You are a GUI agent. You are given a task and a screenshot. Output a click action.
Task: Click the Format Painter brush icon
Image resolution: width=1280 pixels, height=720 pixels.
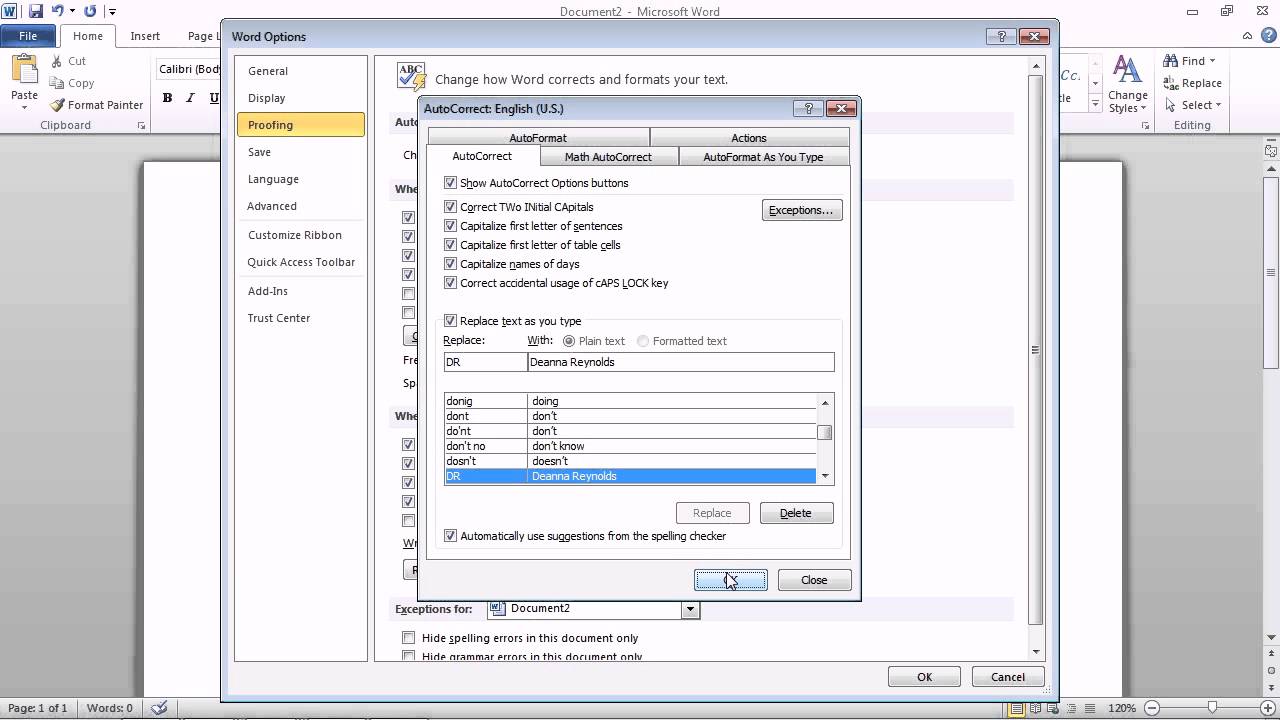point(56,105)
